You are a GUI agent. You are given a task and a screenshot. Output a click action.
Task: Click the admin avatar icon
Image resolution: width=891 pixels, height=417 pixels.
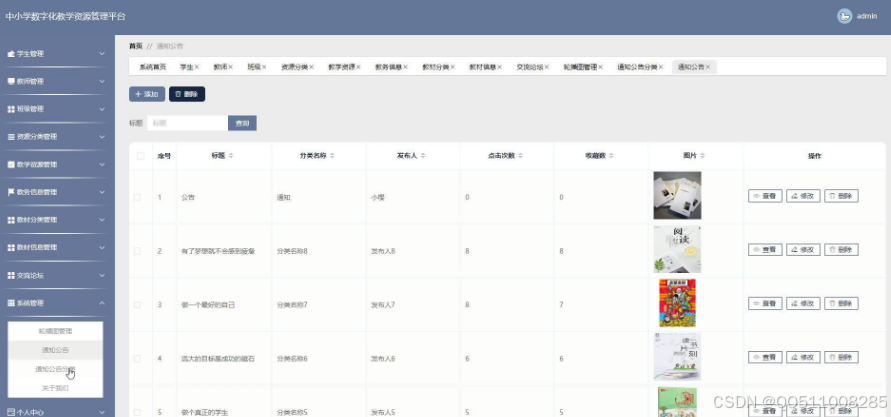[844, 16]
